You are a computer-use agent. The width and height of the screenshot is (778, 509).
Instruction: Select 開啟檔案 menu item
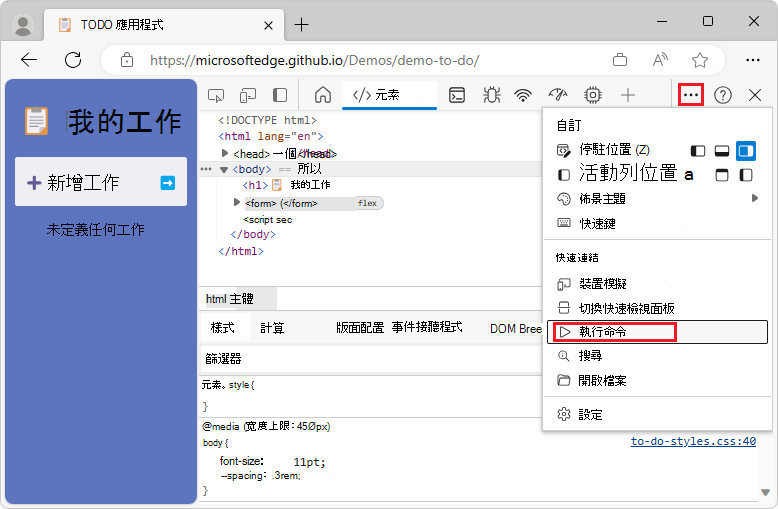(657, 381)
